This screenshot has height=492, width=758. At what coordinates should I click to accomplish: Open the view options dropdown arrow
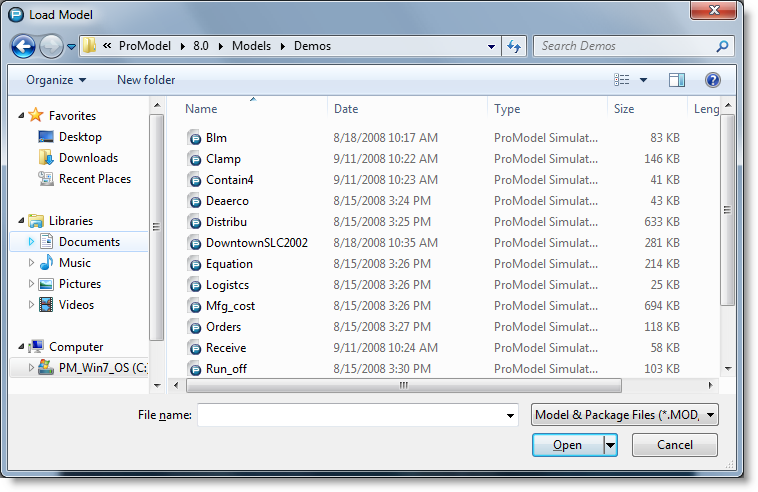643,80
